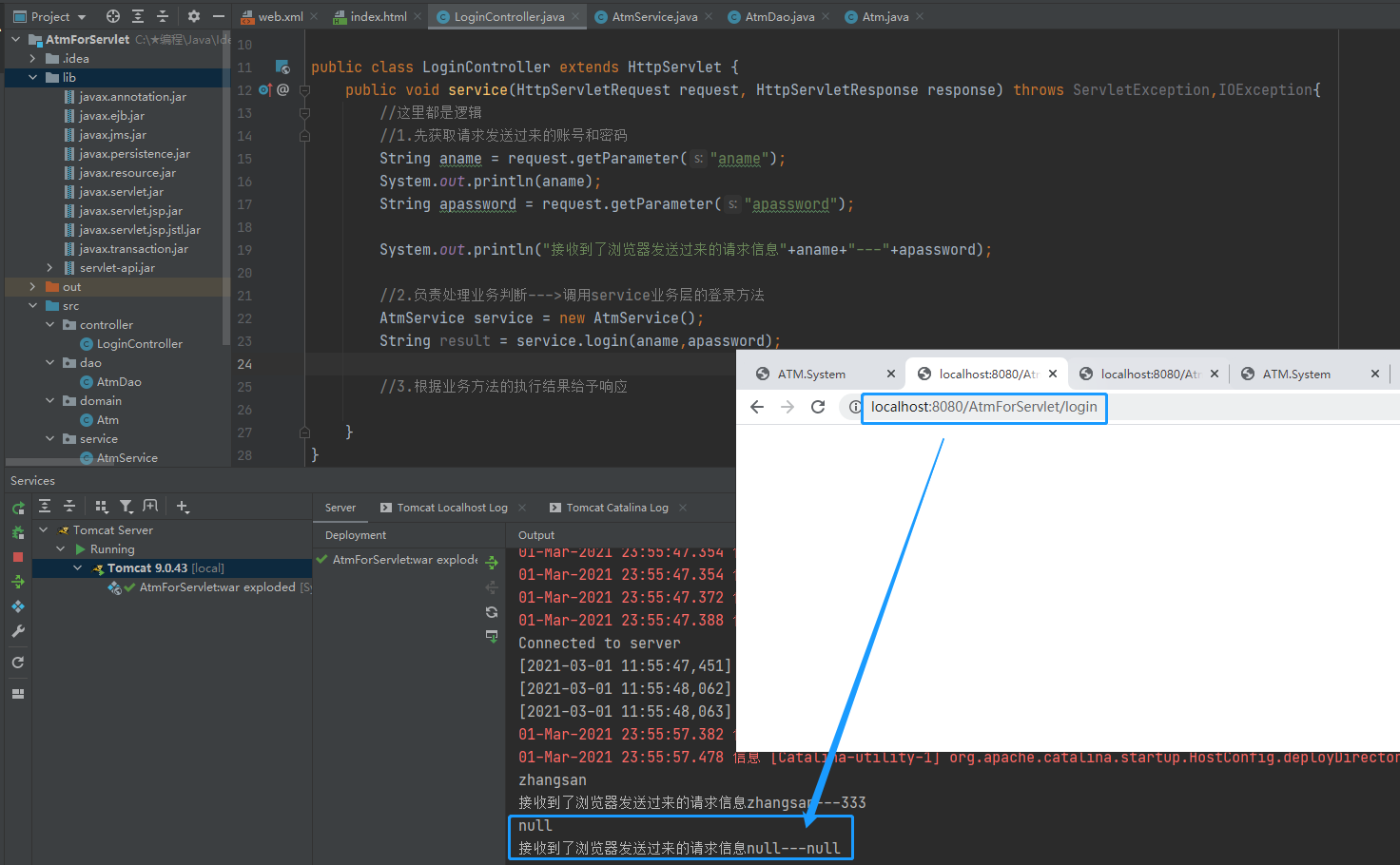This screenshot has width=1400, height=865.
Task: Click browser back arrow
Action: [757, 407]
